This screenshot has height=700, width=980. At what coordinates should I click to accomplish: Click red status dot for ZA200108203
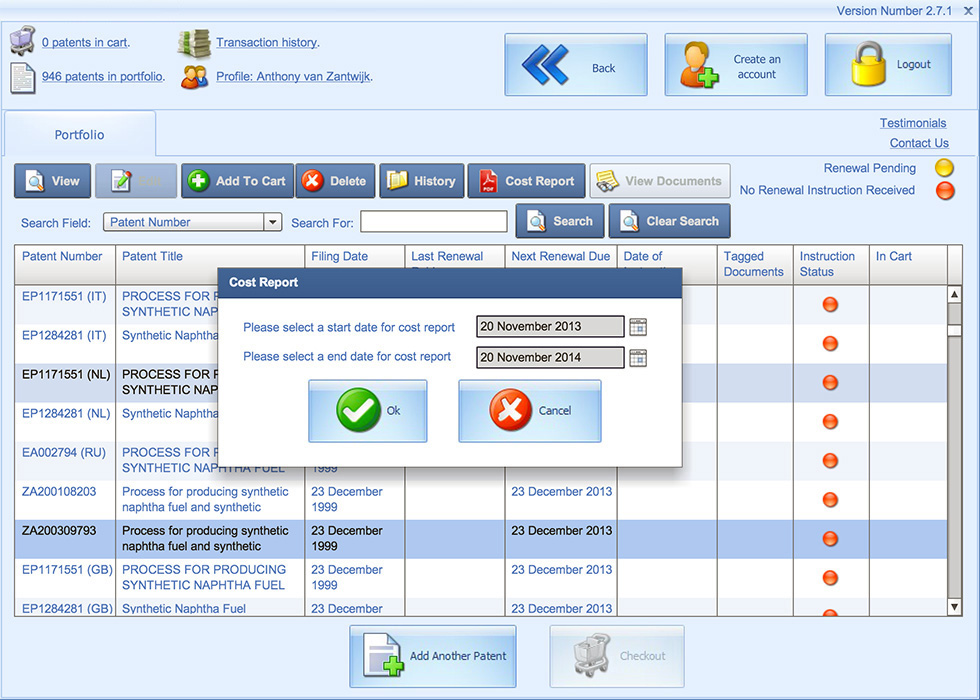[x=830, y=500]
